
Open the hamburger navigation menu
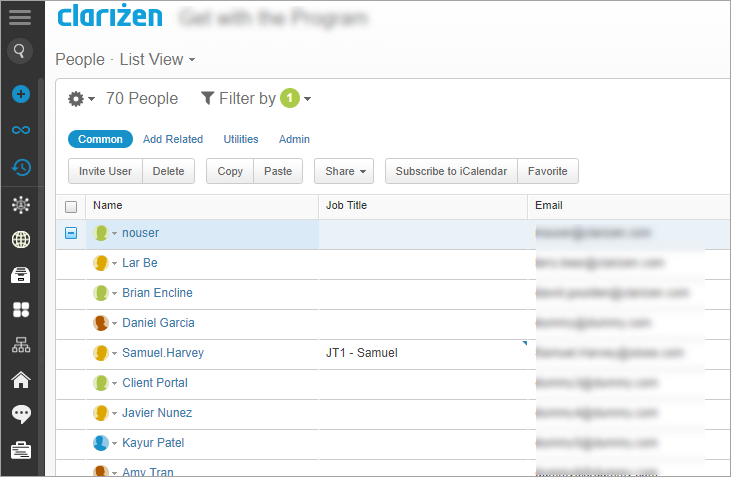(20, 17)
